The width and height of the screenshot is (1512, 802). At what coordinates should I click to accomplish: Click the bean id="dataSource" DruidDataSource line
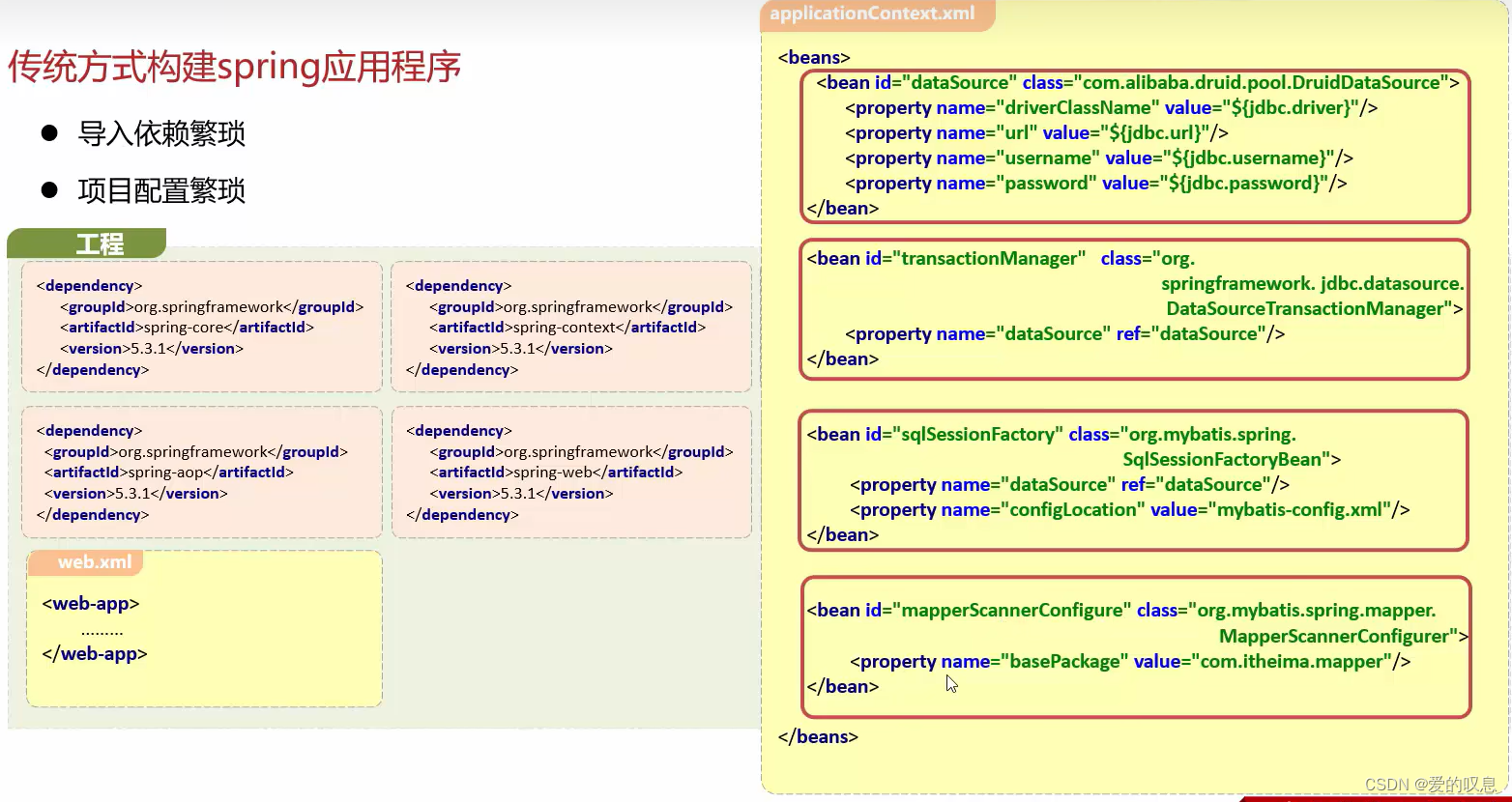point(1137,82)
